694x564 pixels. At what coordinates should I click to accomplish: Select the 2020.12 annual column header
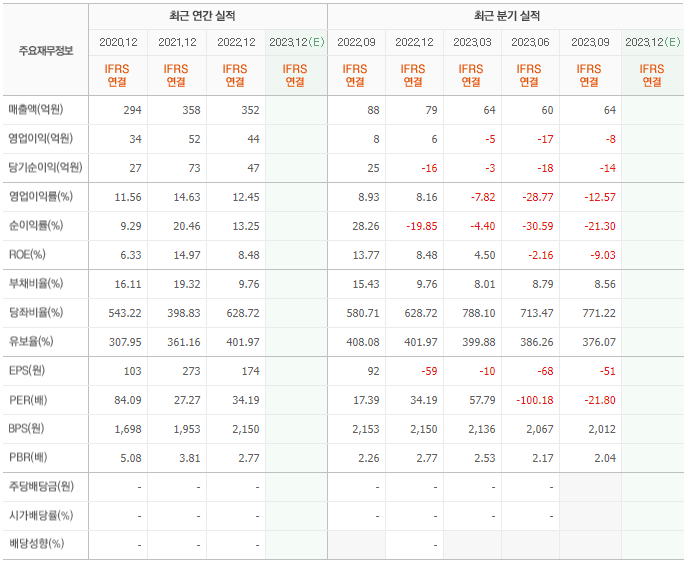(118, 42)
